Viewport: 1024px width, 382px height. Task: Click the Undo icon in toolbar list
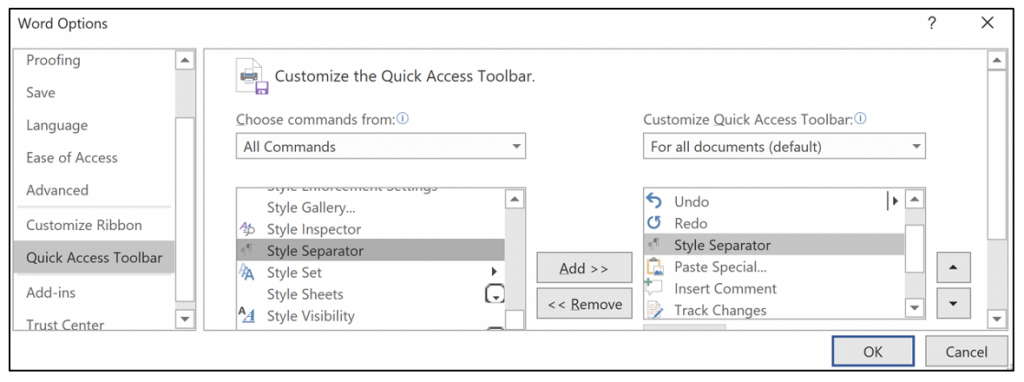[654, 202]
